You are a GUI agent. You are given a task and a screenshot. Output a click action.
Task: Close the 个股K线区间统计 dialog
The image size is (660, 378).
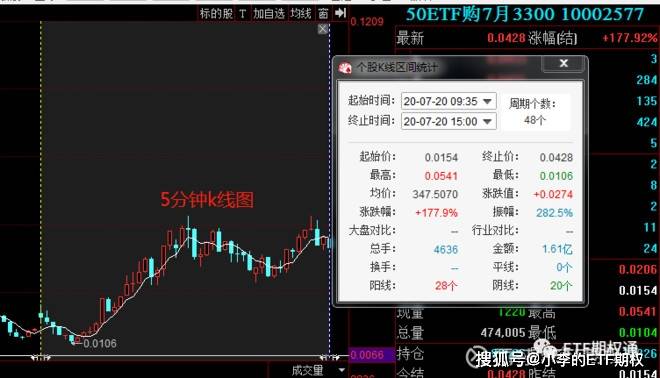pos(564,64)
